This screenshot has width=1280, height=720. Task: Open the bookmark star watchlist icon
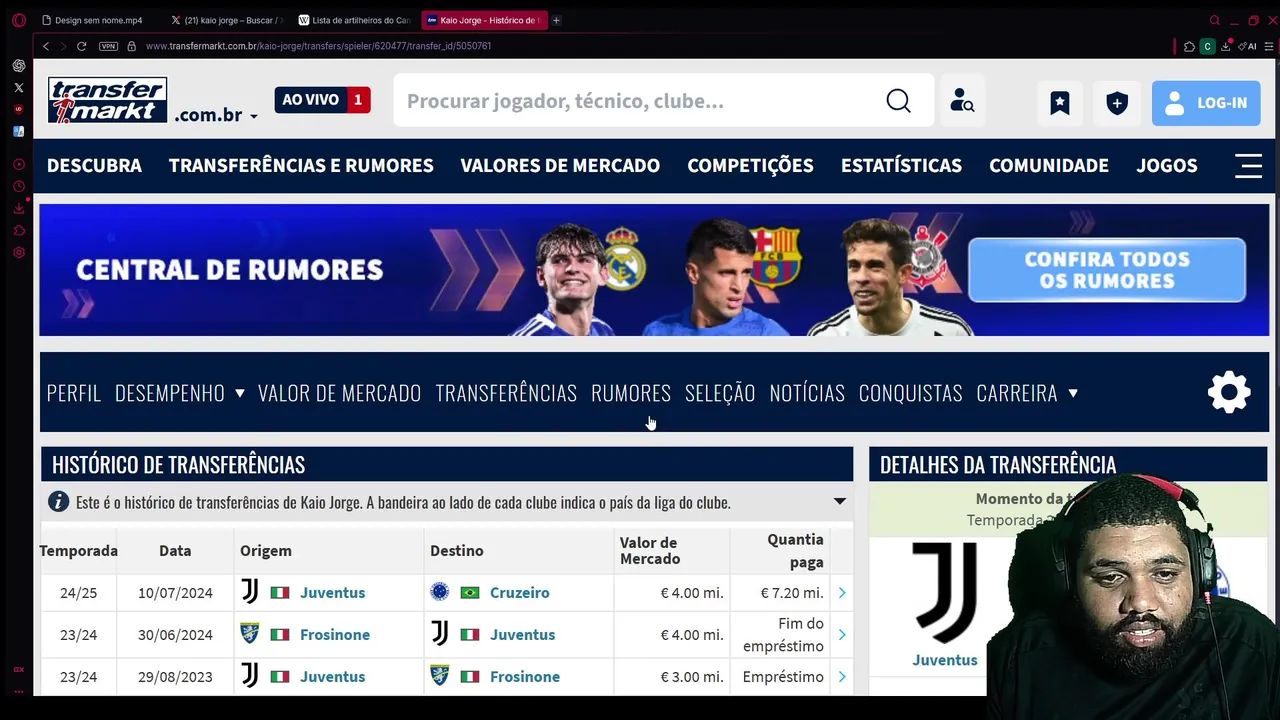click(1060, 102)
